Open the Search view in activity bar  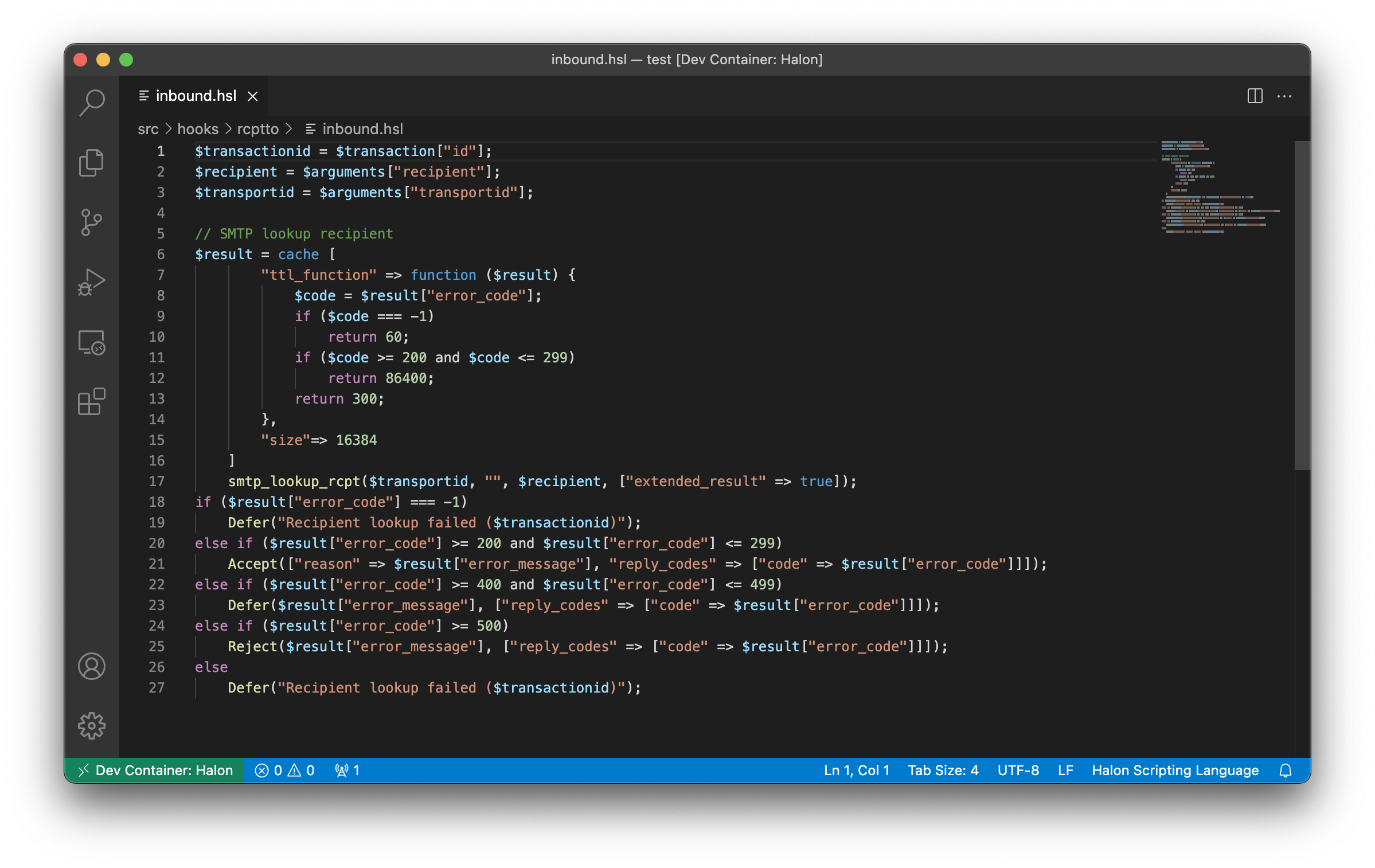pos(92,103)
